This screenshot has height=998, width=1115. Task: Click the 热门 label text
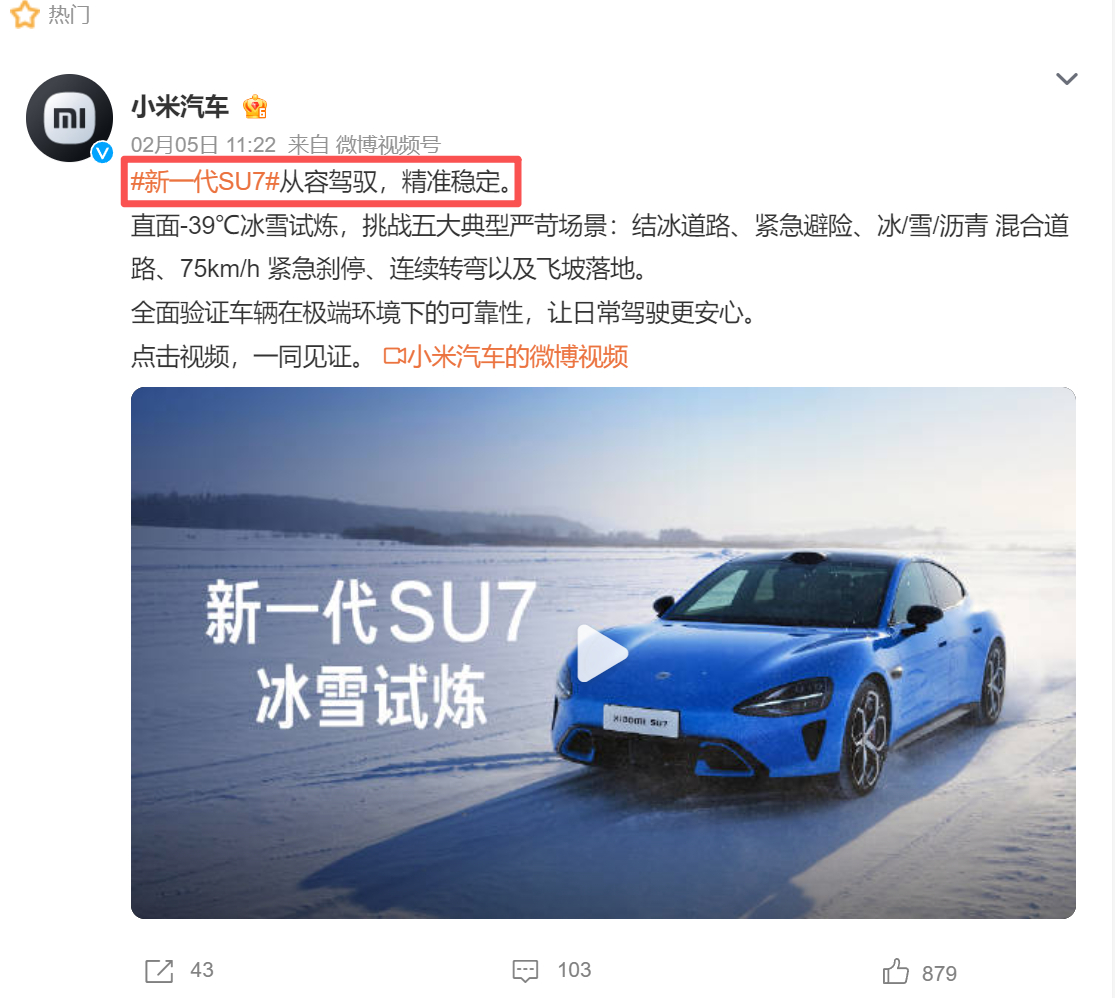(x=69, y=14)
